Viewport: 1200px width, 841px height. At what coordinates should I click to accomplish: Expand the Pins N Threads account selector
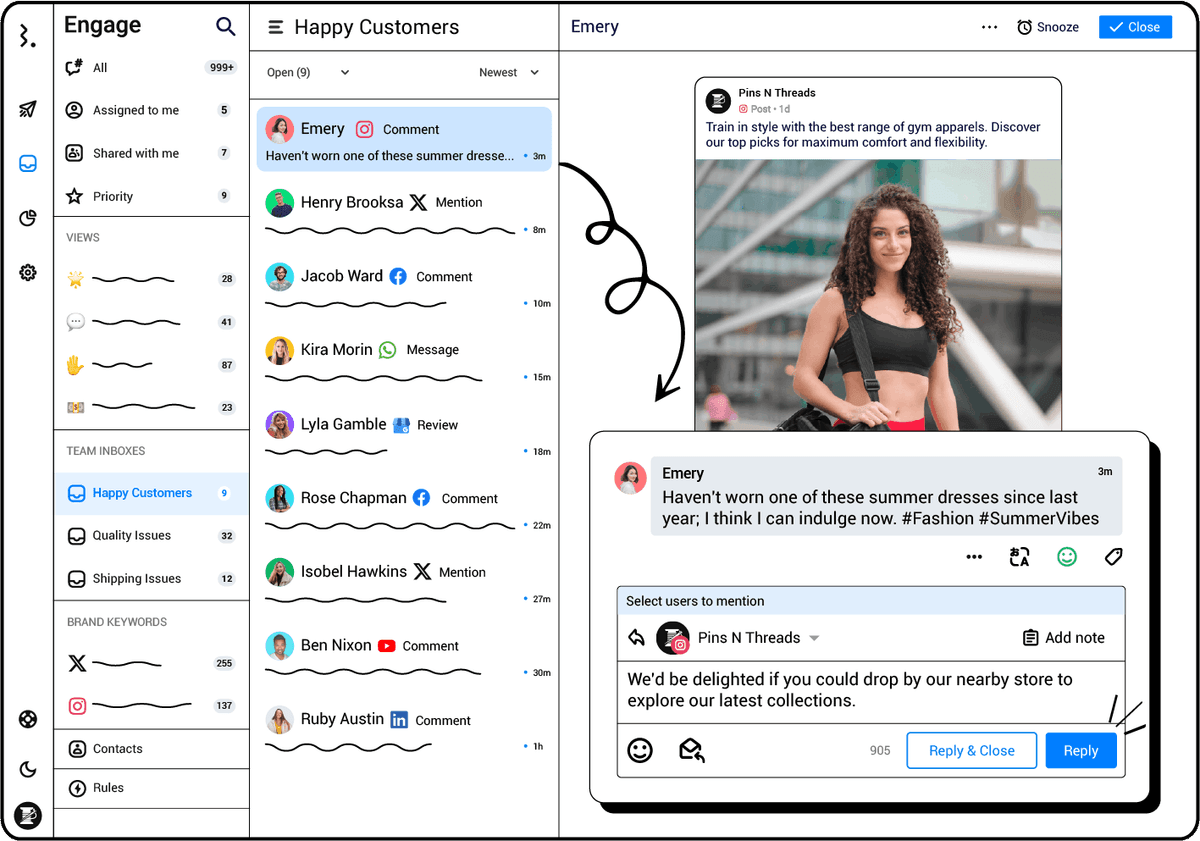point(814,638)
